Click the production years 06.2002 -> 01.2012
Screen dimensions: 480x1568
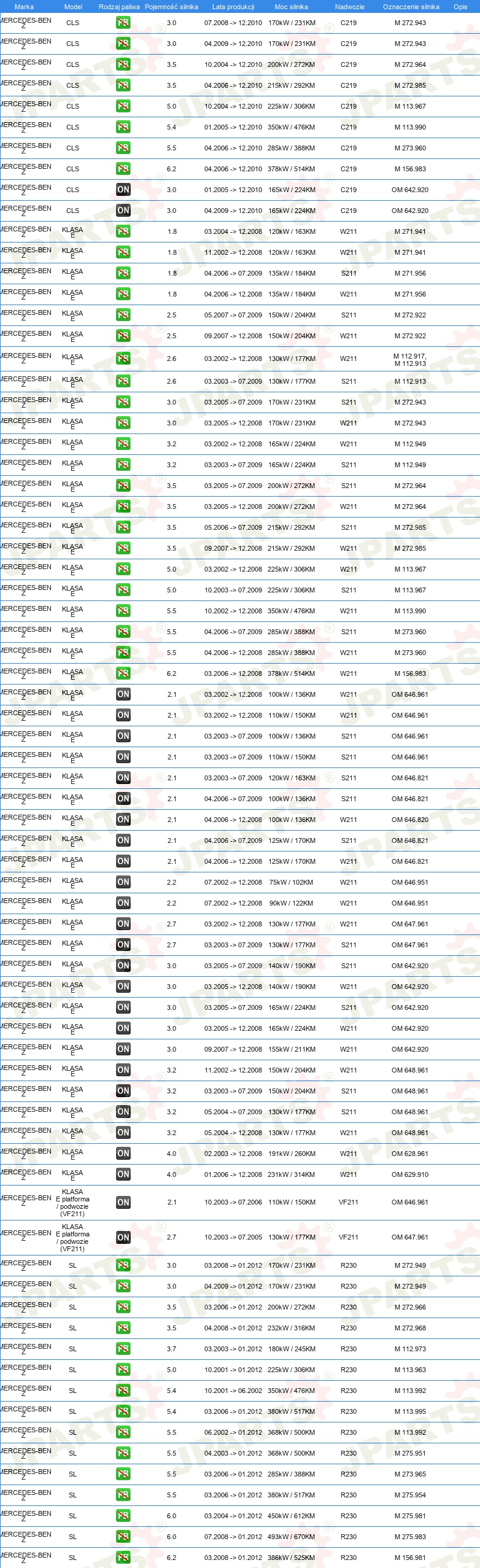233,1432
